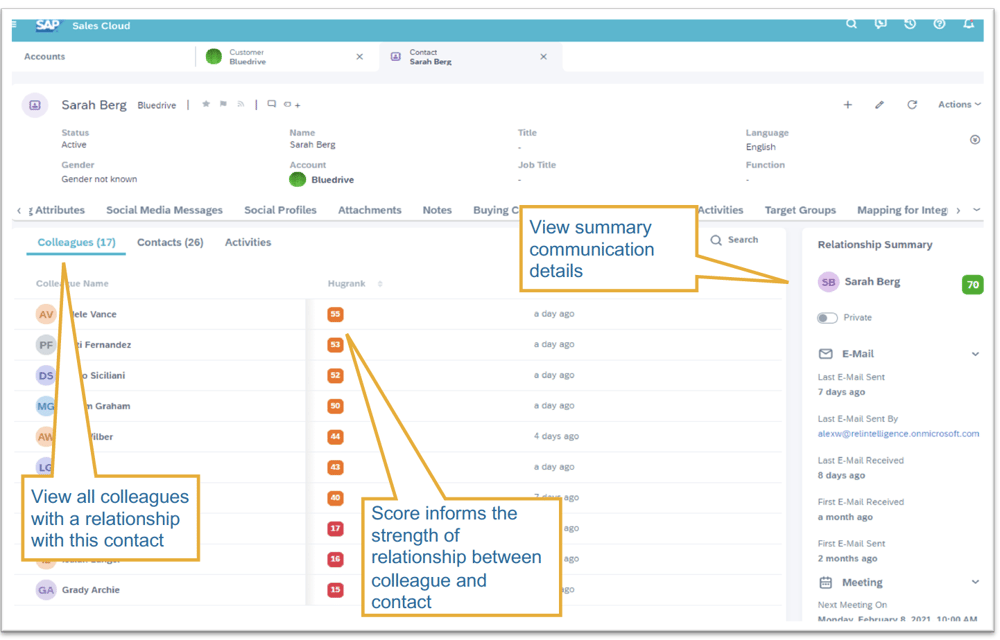Click the E-Mail envelope icon
Screen dimensions: 1000x640
click(826, 354)
